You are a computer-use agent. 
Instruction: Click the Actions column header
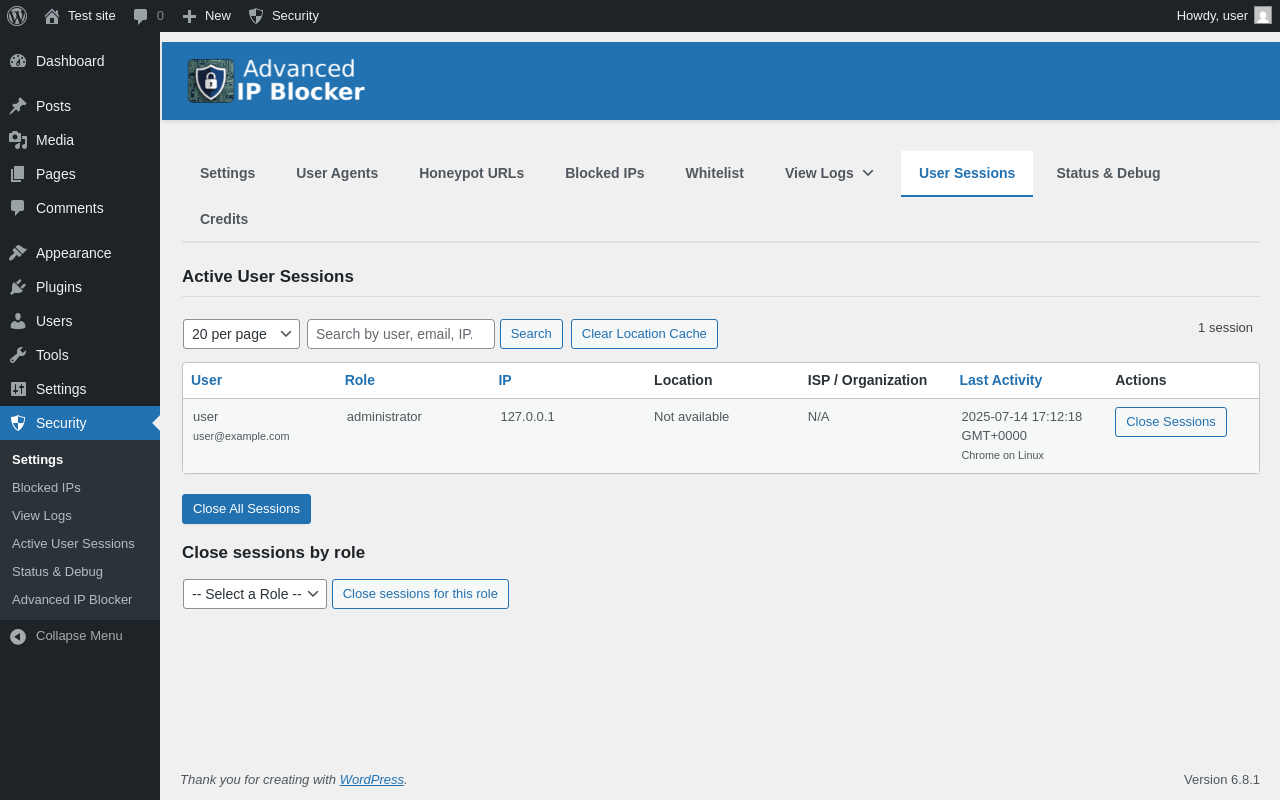pyautogui.click(x=1141, y=380)
